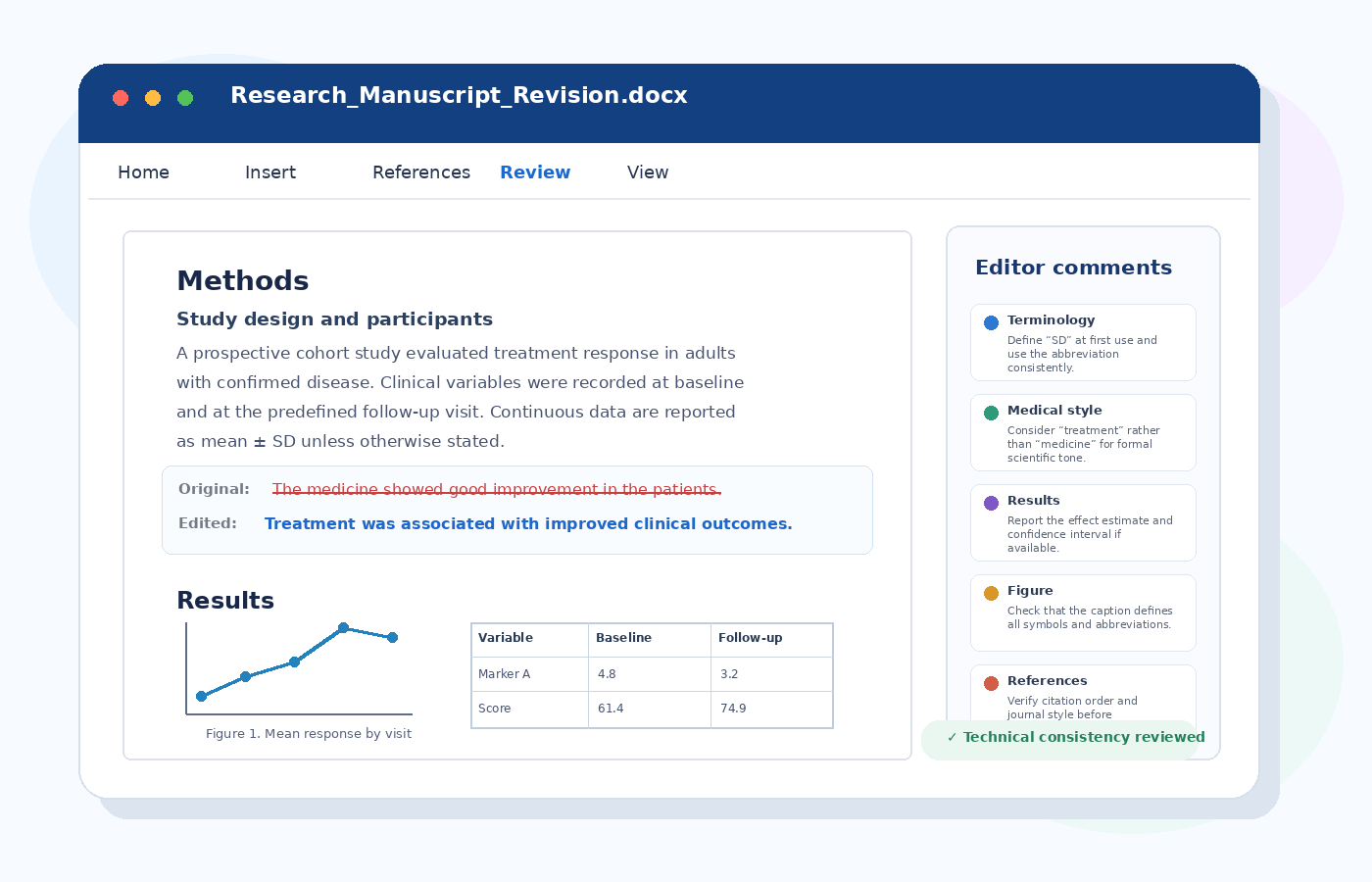Click the Baseline column header
Screen dimensions: 1372x882
[650, 639]
